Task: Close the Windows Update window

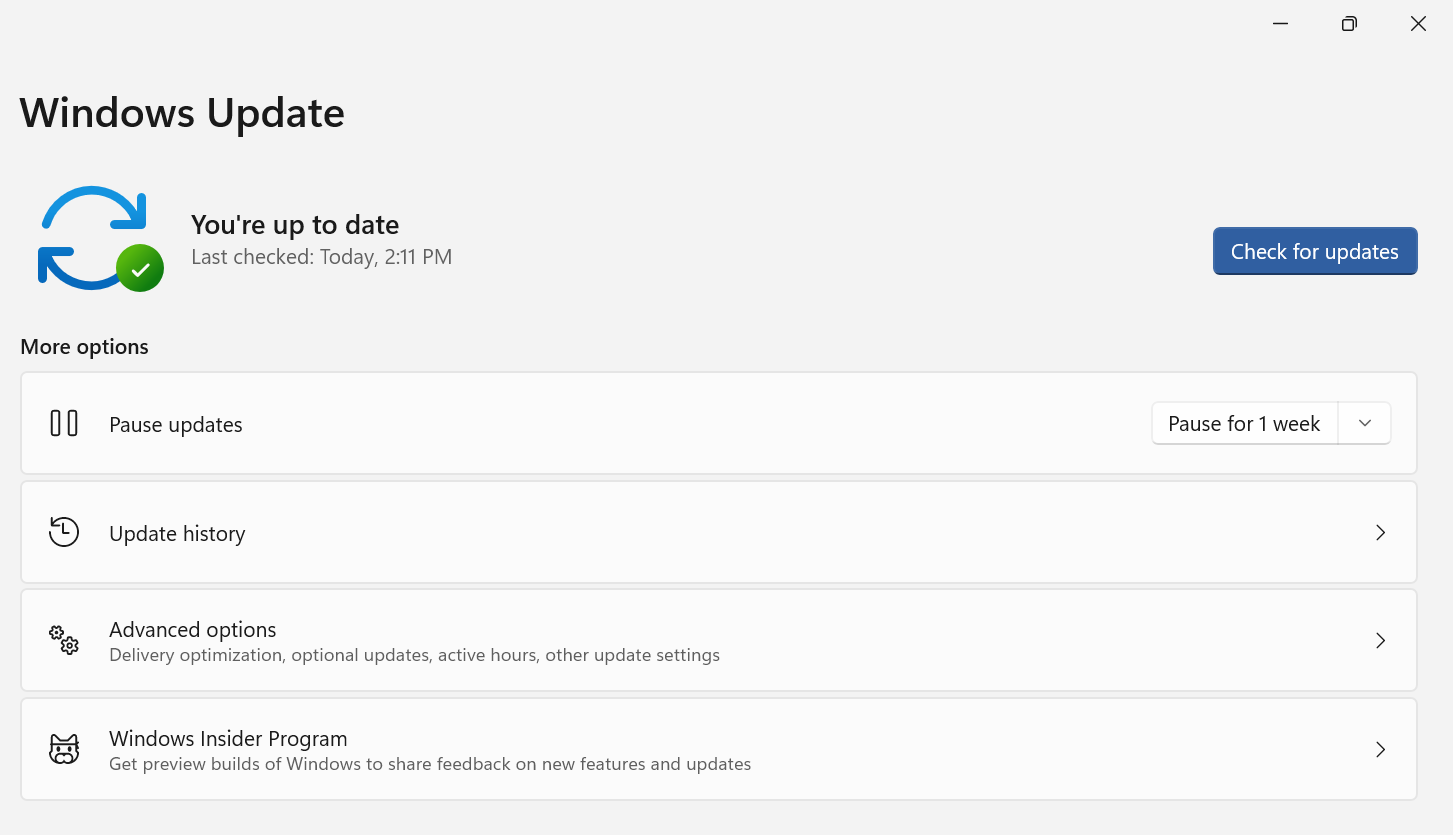Action: 1418,24
